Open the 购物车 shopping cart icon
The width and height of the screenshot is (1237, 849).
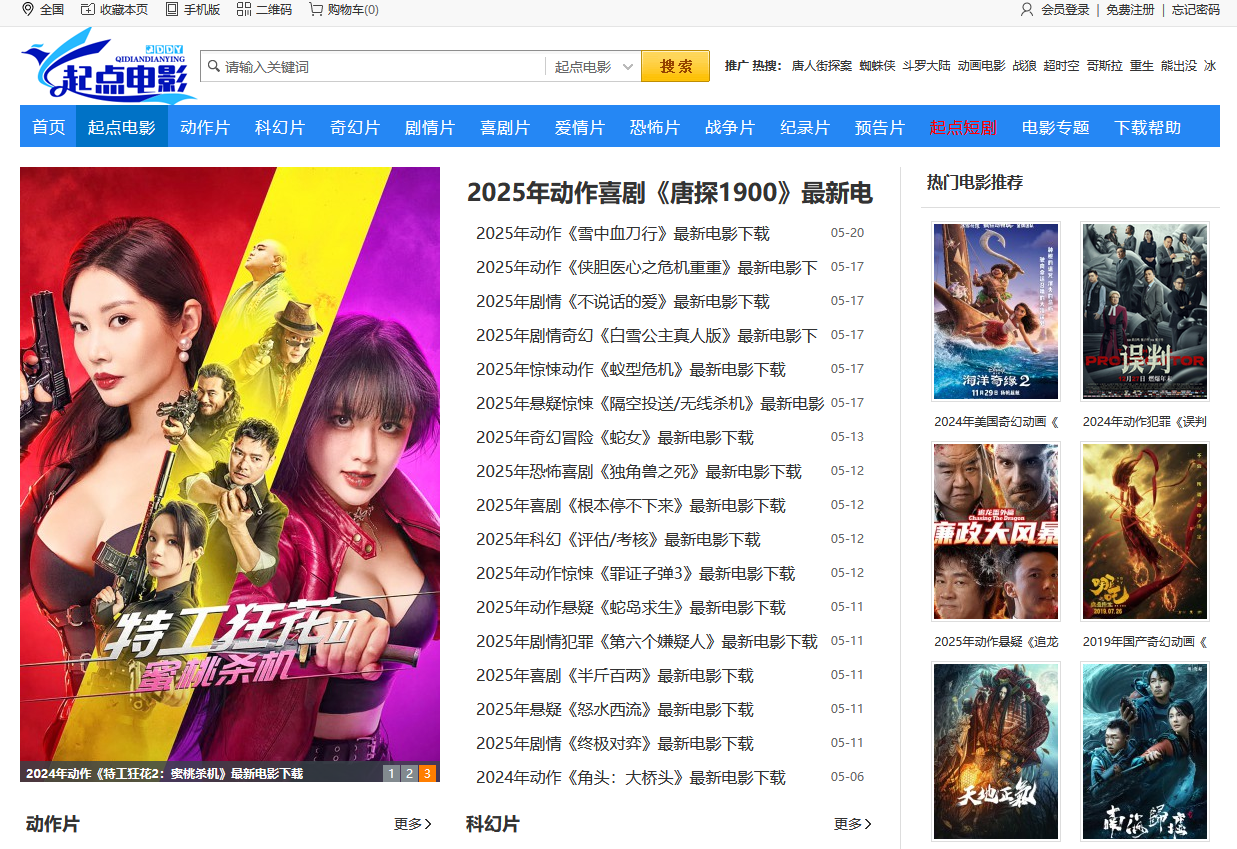point(316,9)
